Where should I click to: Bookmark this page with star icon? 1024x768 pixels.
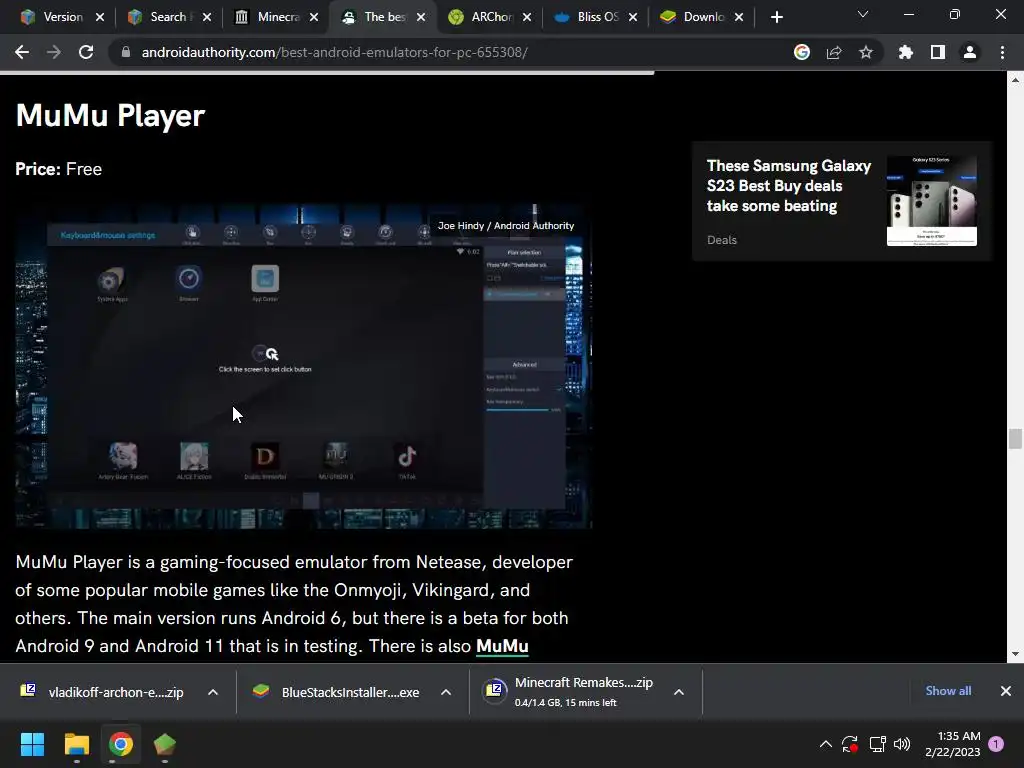point(865,52)
